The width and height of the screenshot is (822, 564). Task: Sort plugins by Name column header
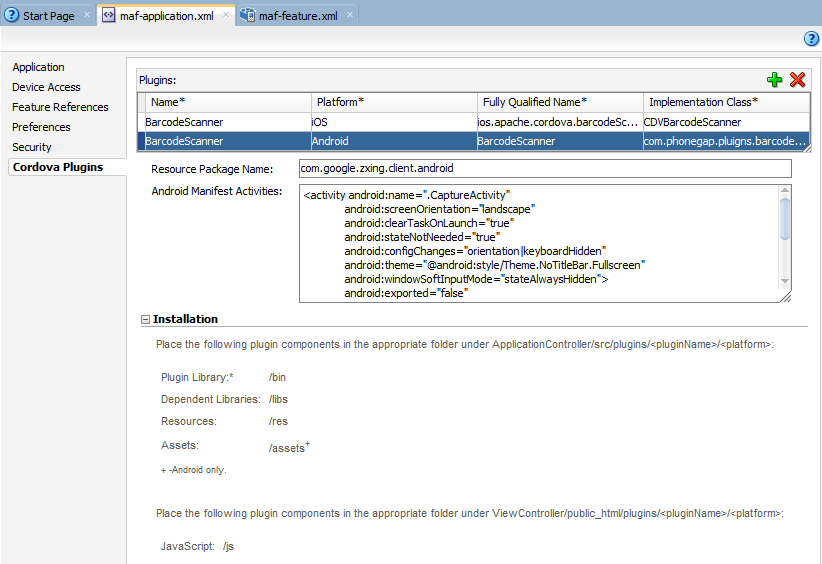(x=228, y=102)
